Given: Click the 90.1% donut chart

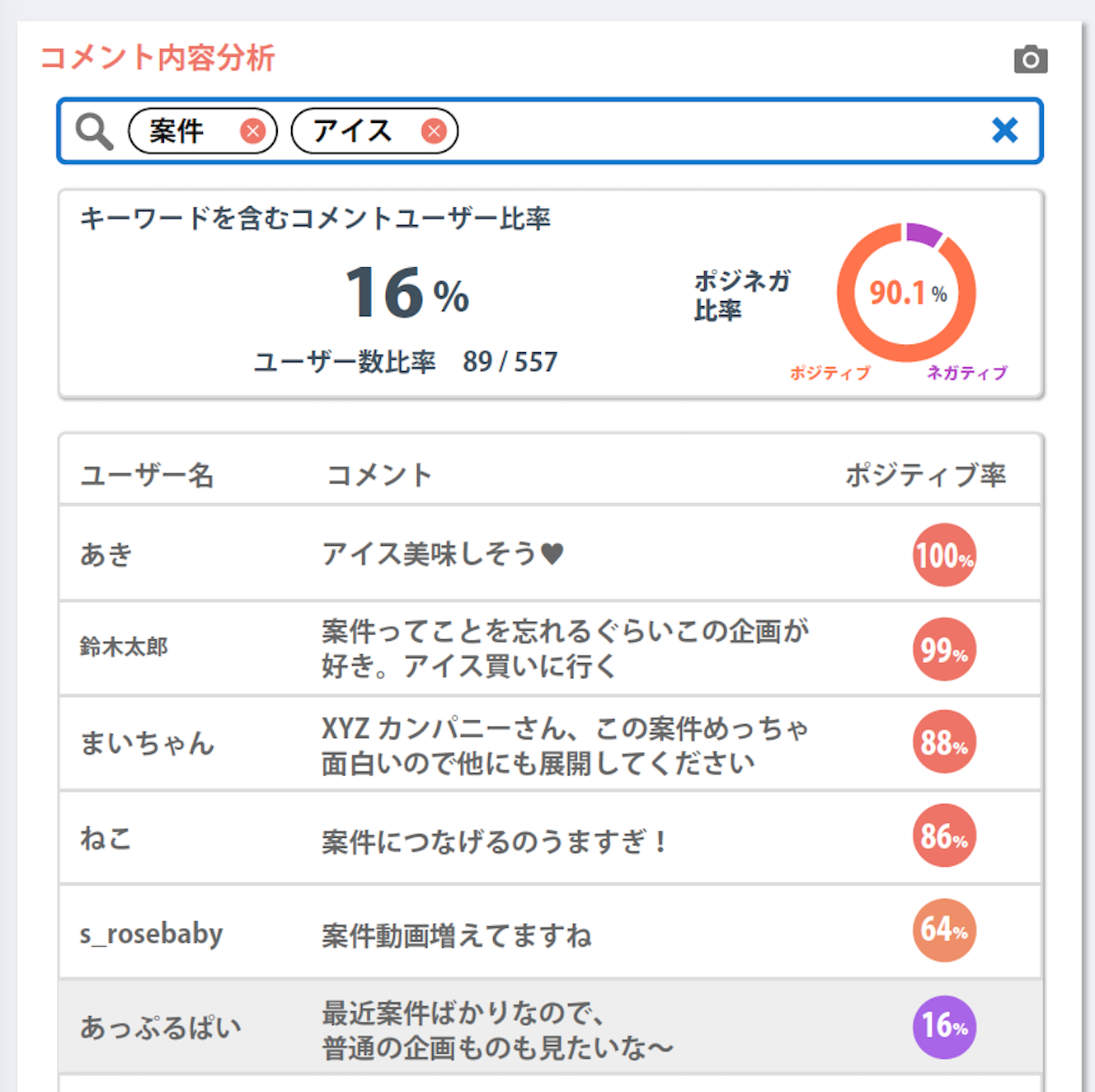Looking at the screenshot, I should click(x=906, y=294).
